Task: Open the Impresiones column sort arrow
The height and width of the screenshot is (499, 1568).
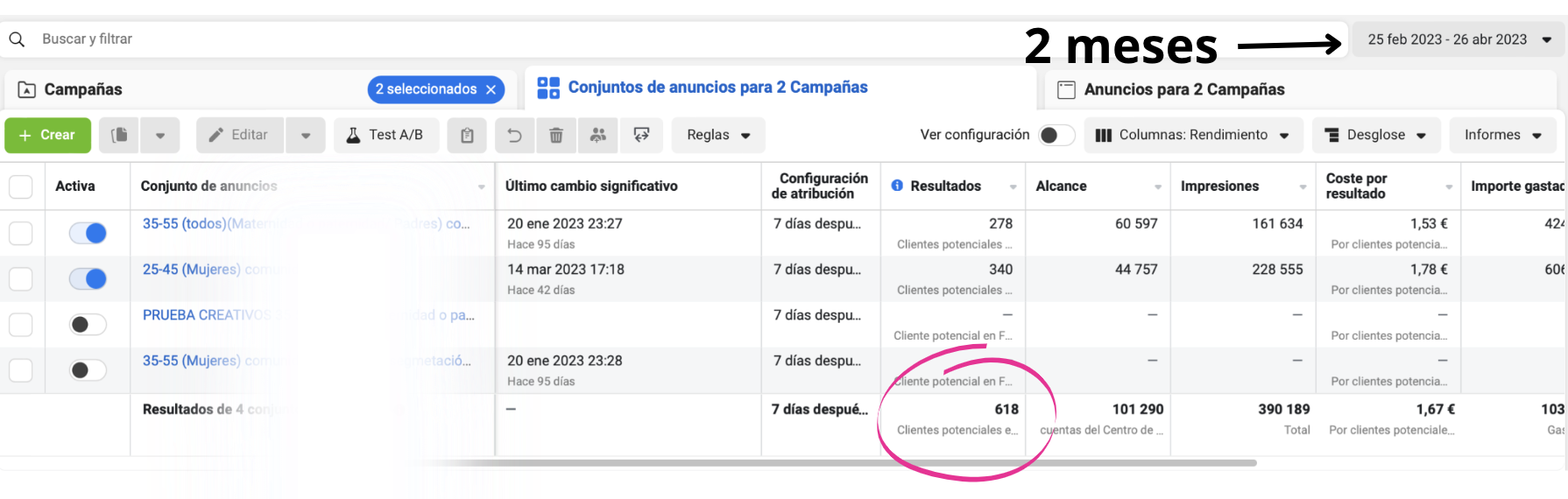Action: (x=1303, y=186)
